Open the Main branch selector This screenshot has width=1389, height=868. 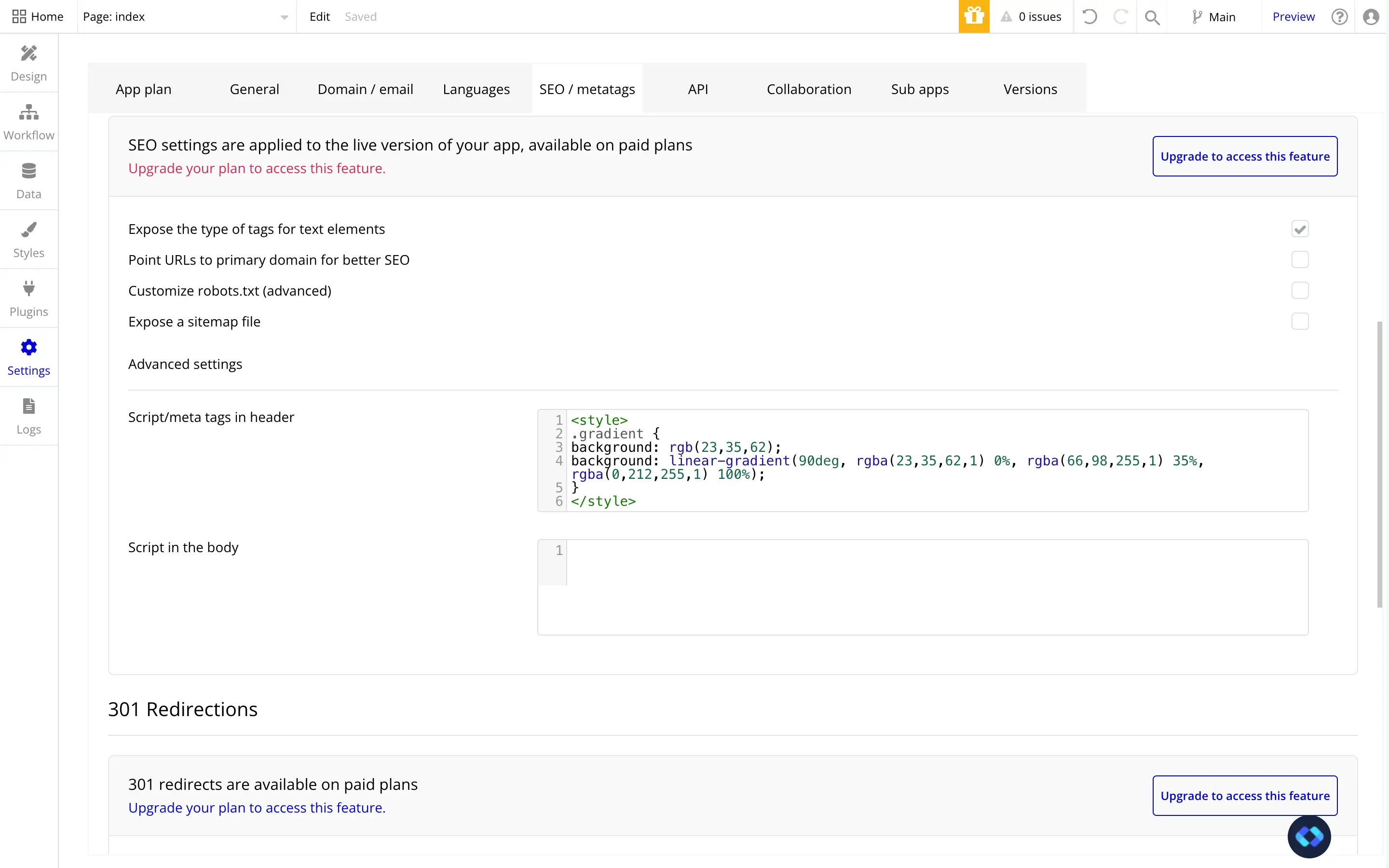coord(1213,17)
